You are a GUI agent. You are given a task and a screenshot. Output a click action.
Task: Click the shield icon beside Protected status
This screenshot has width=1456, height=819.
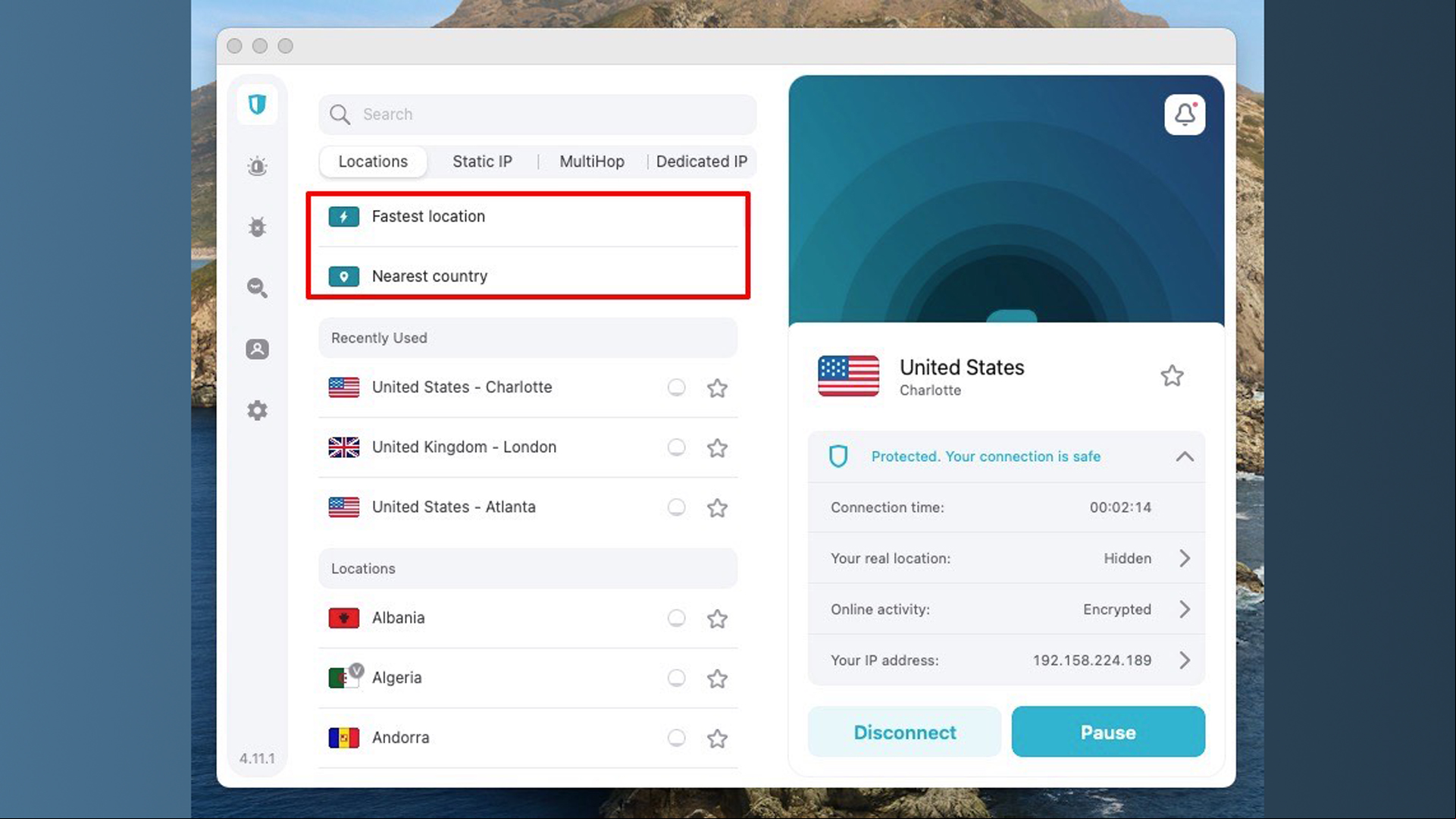(838, 457)
